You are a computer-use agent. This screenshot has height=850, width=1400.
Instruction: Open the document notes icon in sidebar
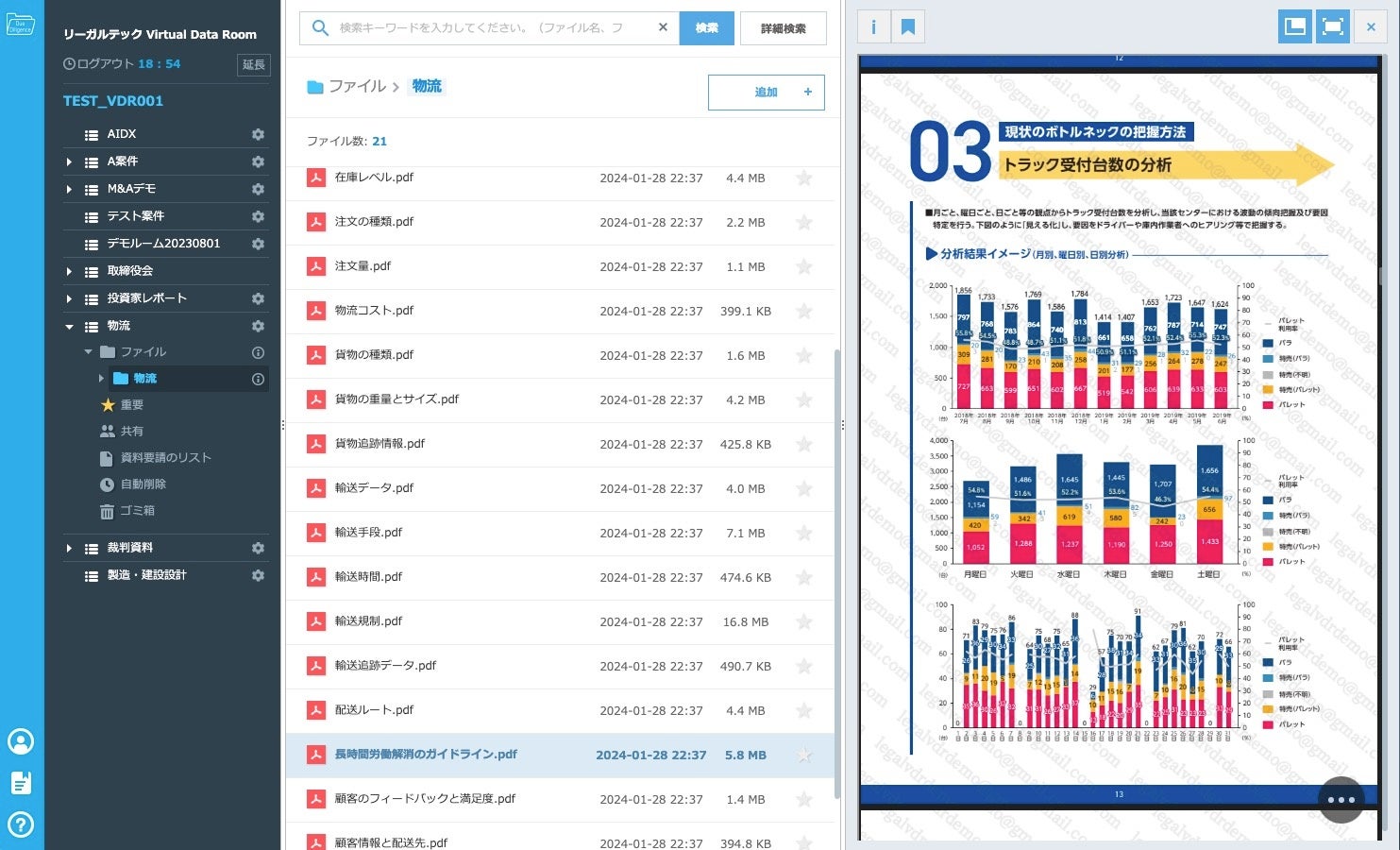[21, 783]
